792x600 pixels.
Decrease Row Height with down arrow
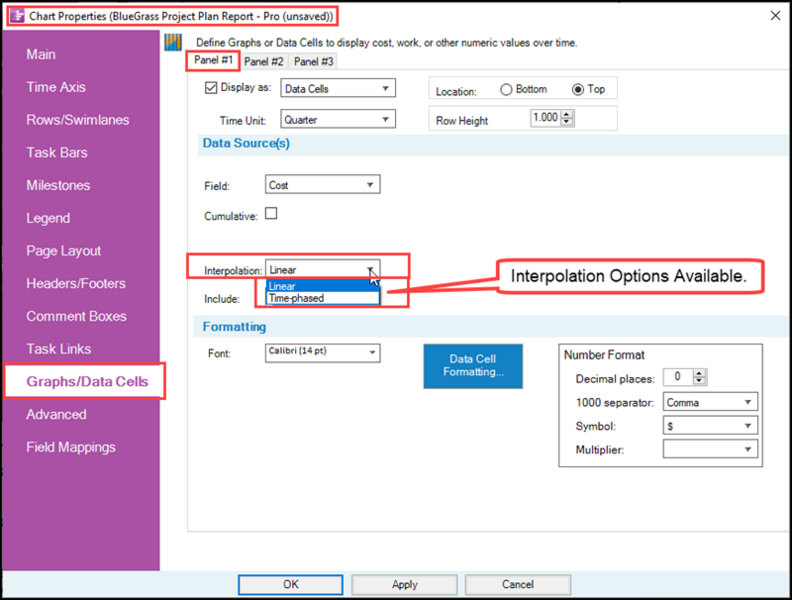[567, 122]
